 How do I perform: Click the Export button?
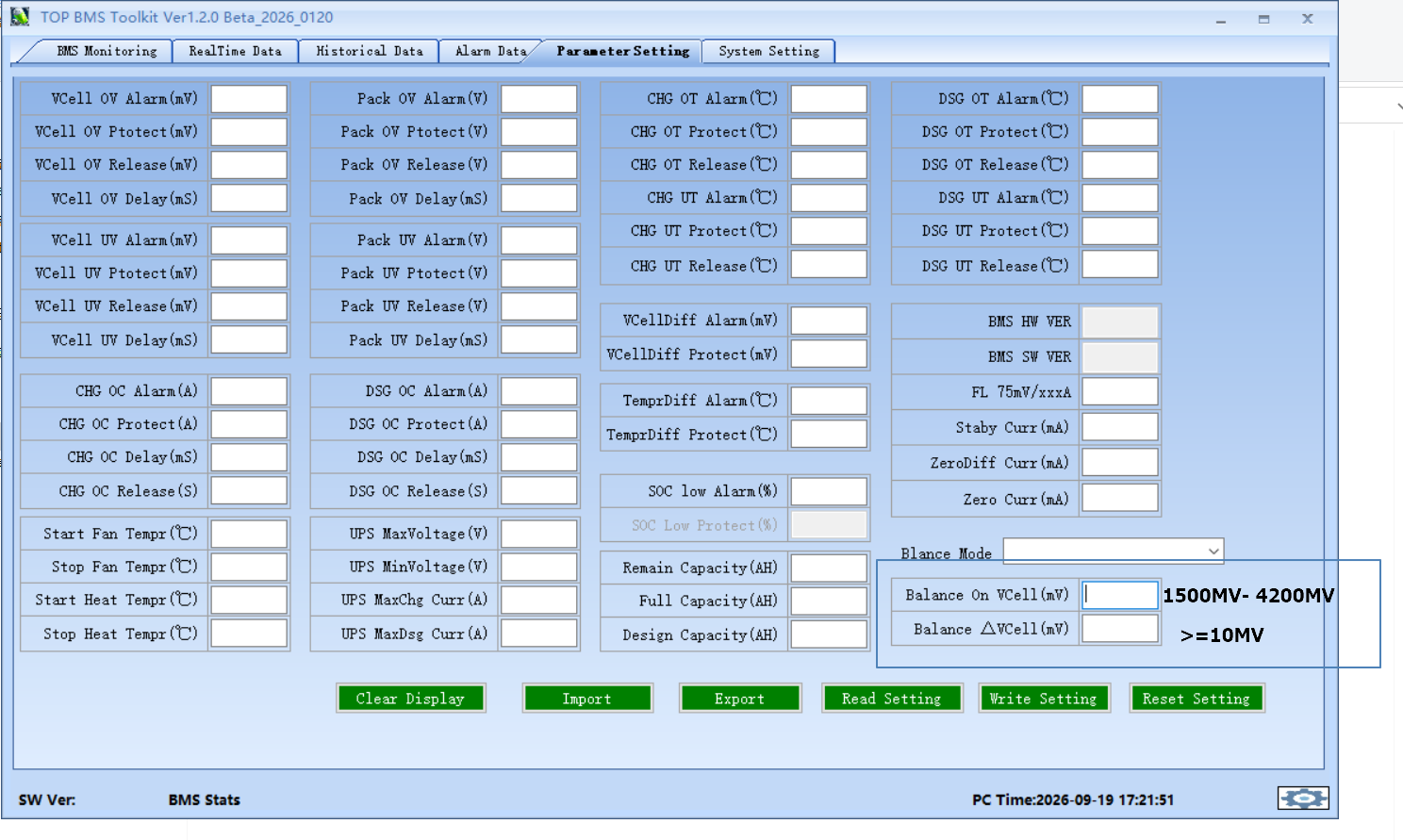[x=739, y=699]
